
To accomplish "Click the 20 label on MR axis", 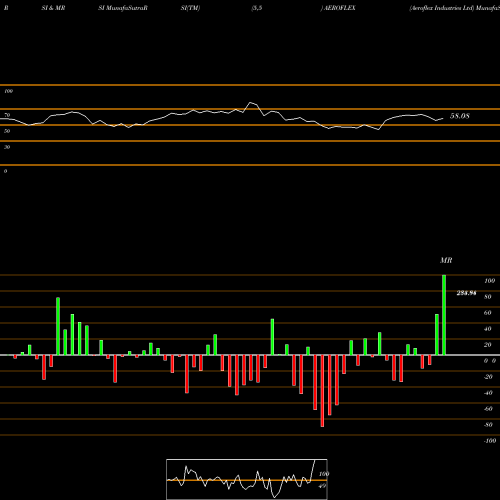I will click(x=488, y=345).
